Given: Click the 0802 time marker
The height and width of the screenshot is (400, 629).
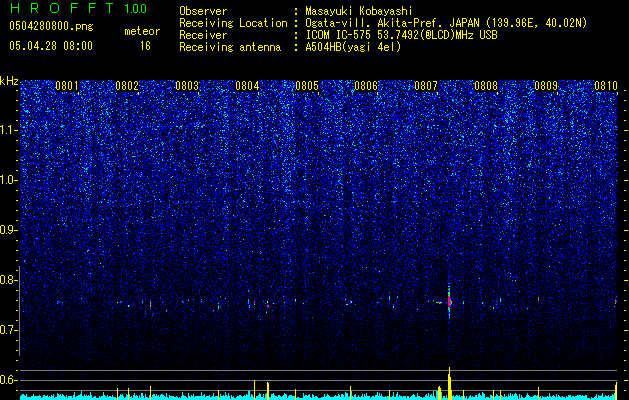Looking at the screenshot, I should coord(127,86).
